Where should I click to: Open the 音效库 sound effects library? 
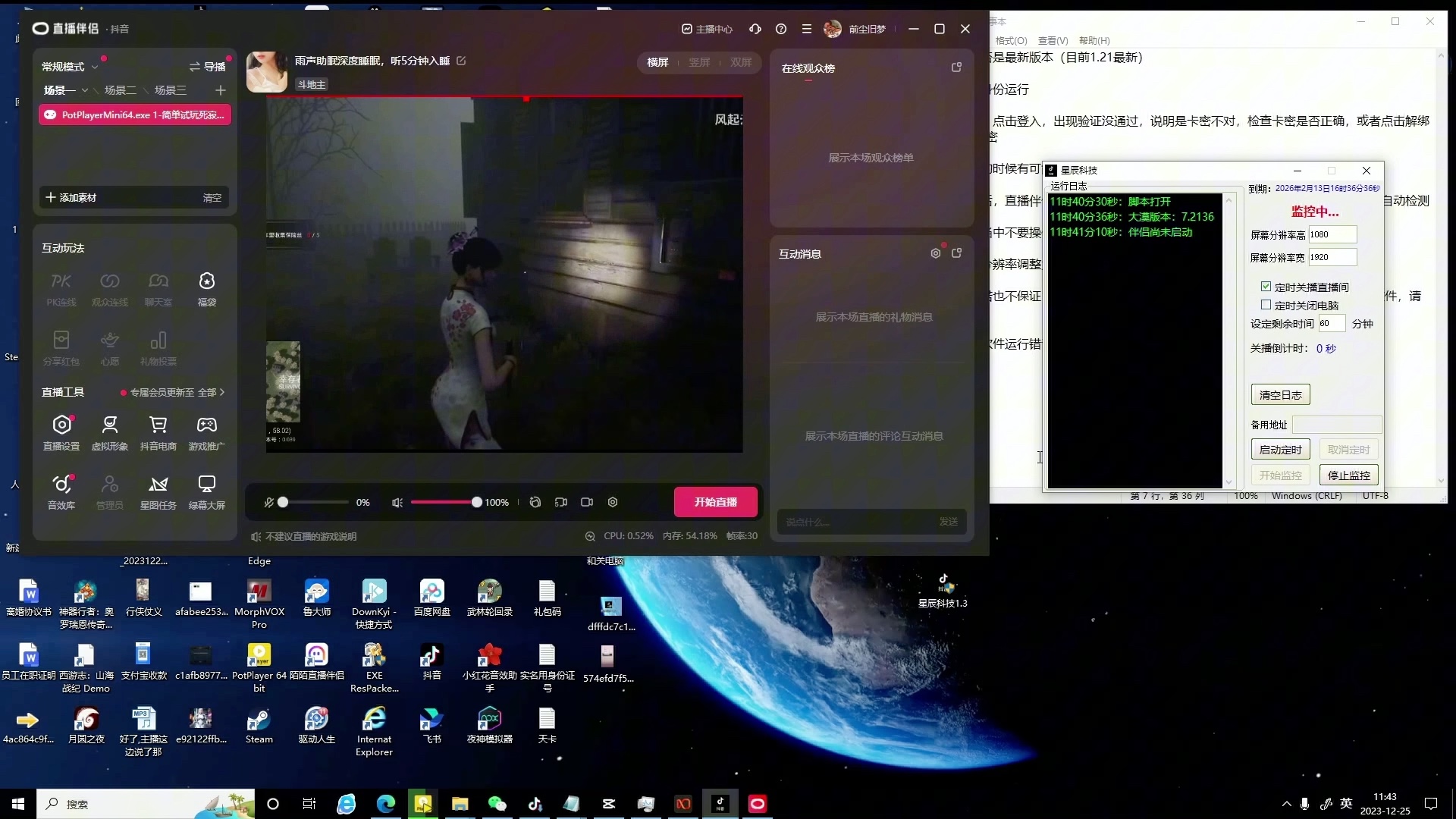(61, 485)
